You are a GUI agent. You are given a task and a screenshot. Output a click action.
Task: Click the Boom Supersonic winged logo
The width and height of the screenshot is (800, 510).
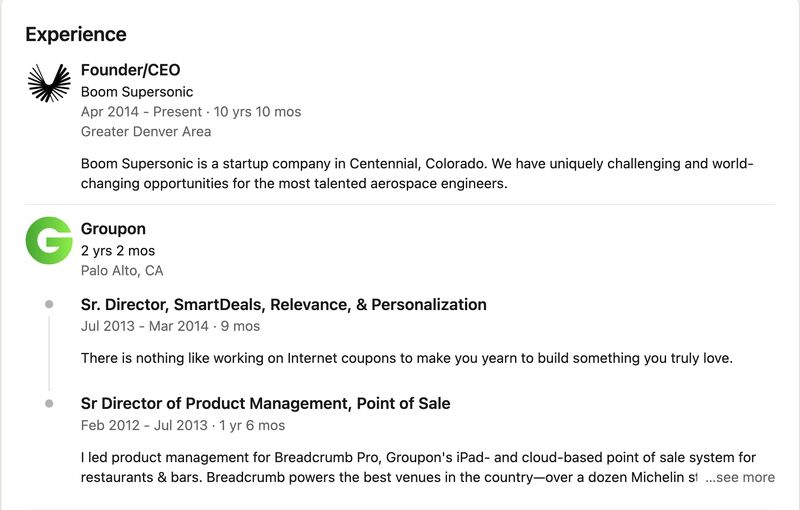(49, 83)
